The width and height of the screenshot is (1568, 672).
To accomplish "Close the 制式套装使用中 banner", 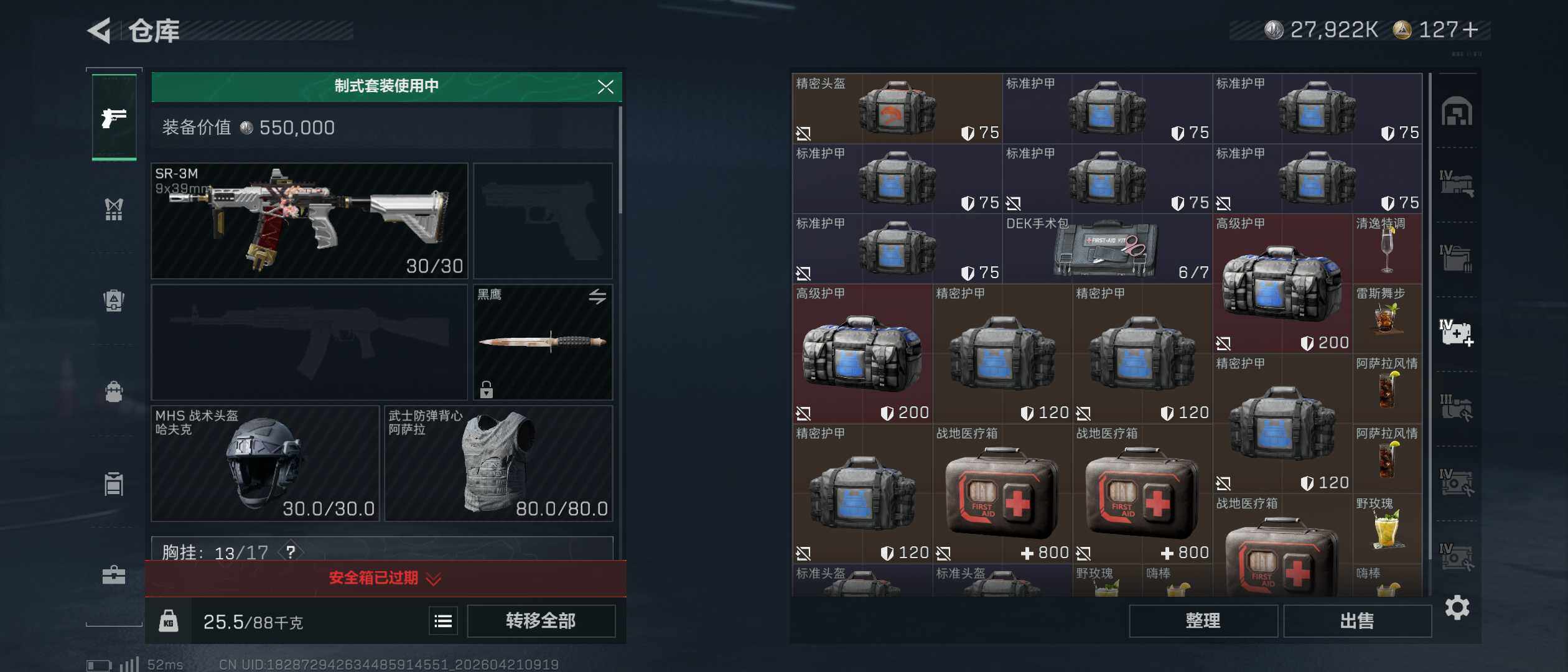I will click(605, 86).
